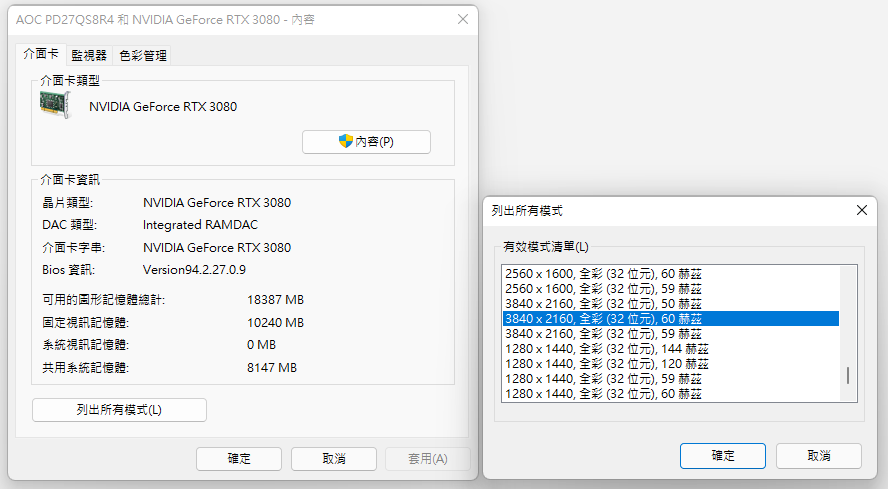
Task: Select highlighted 3840 x 2160 60 赫茲 mode
Action: (671, 318)
